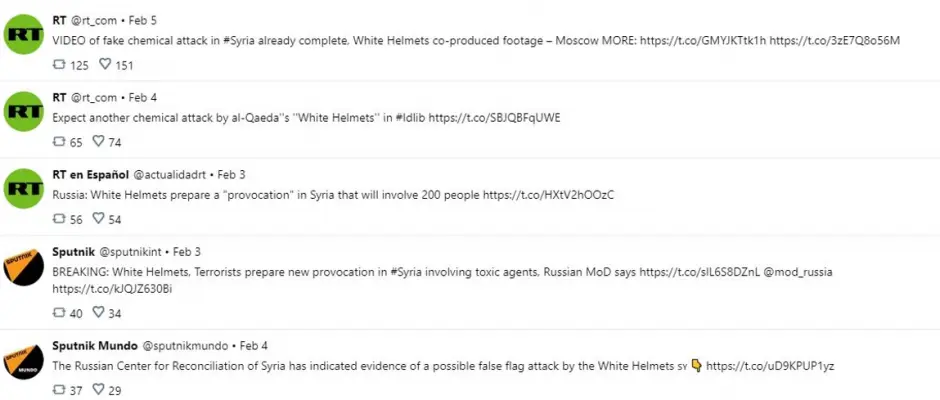Viewport: 940px width, 400px height.
Task: Open the @actualidadrt profile handle
Action: (169, 175)
